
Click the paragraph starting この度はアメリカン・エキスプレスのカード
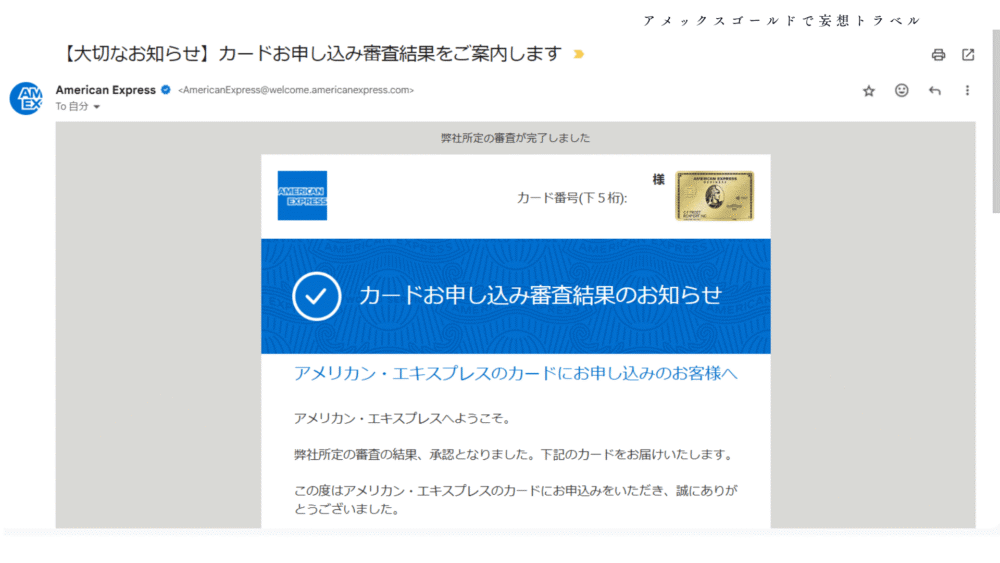(x=515, y=499)
